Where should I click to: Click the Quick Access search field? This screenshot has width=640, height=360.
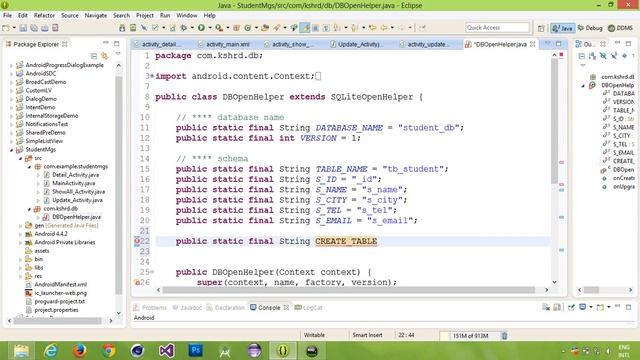497,28
